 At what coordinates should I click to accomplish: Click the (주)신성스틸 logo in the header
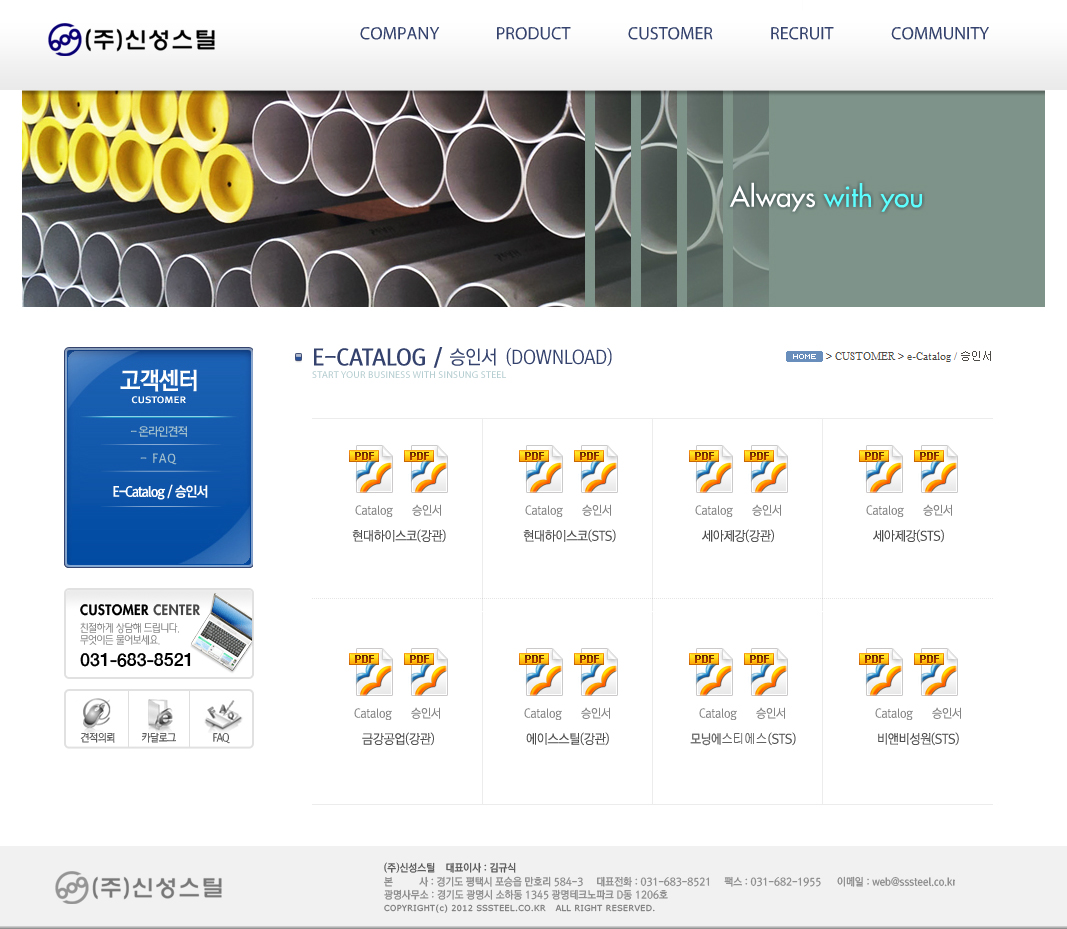132,40
